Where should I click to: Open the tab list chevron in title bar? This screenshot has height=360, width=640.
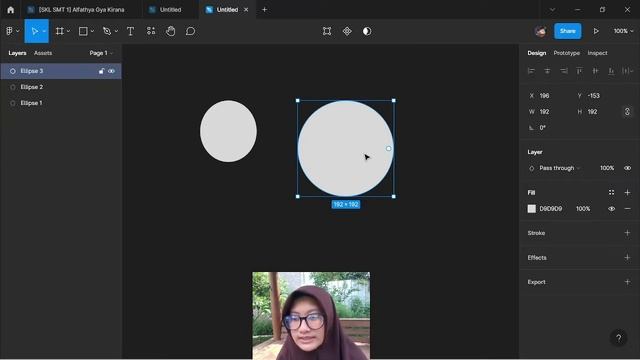pos(552,10)
